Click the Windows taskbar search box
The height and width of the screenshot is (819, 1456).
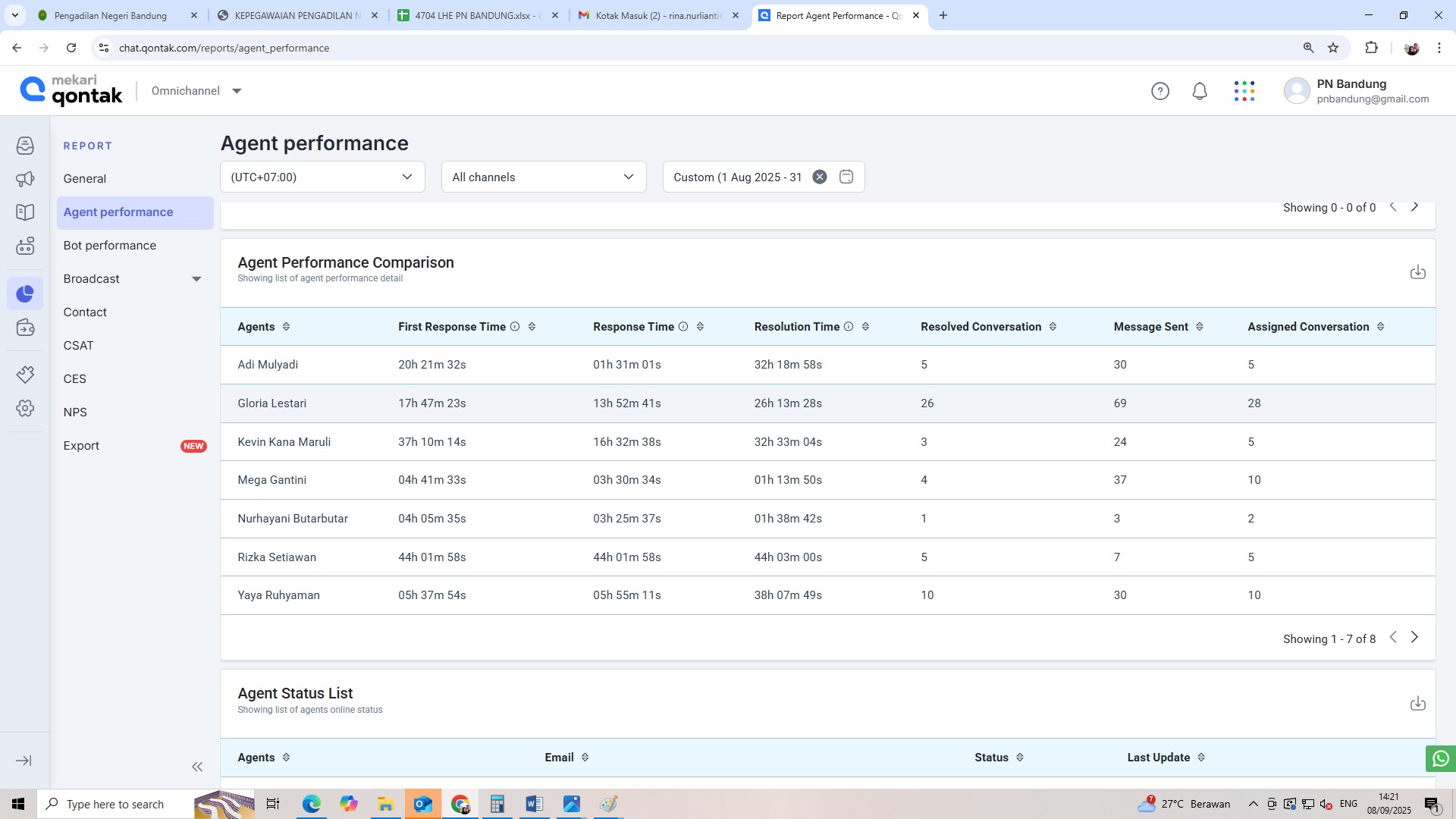(x=114, y=804)
